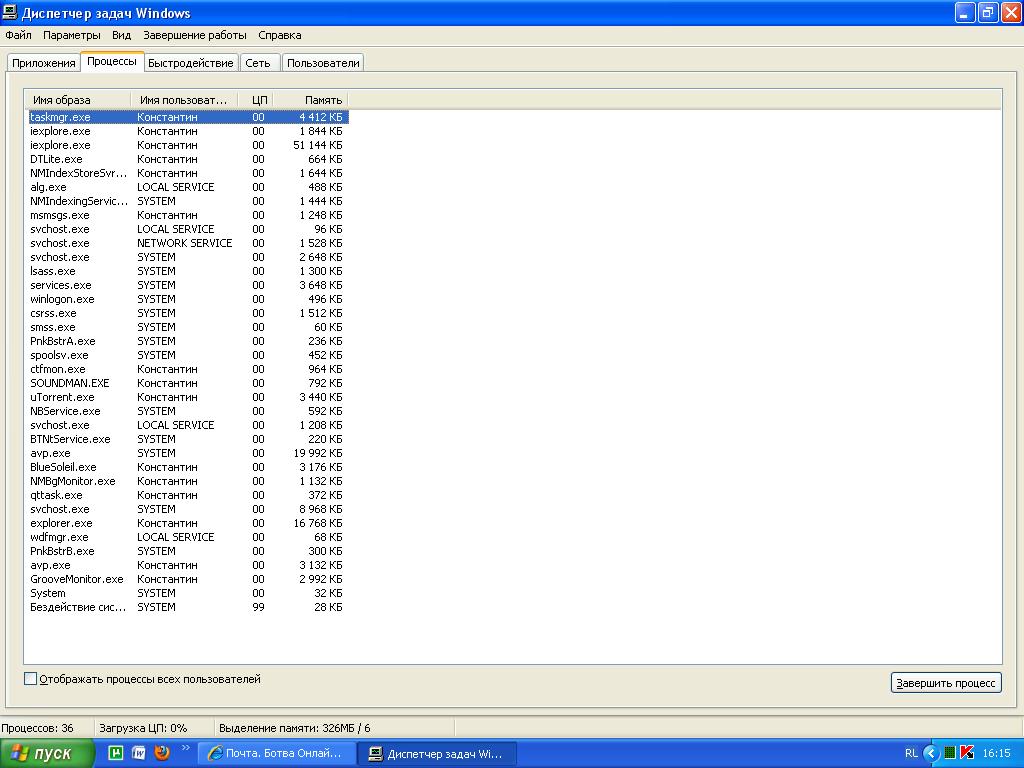Select the uTorrent.exe process

(x=188, y=397)
